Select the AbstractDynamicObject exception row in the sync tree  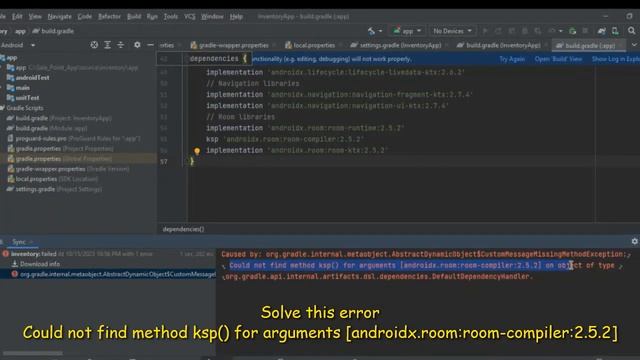coord(108,274)
